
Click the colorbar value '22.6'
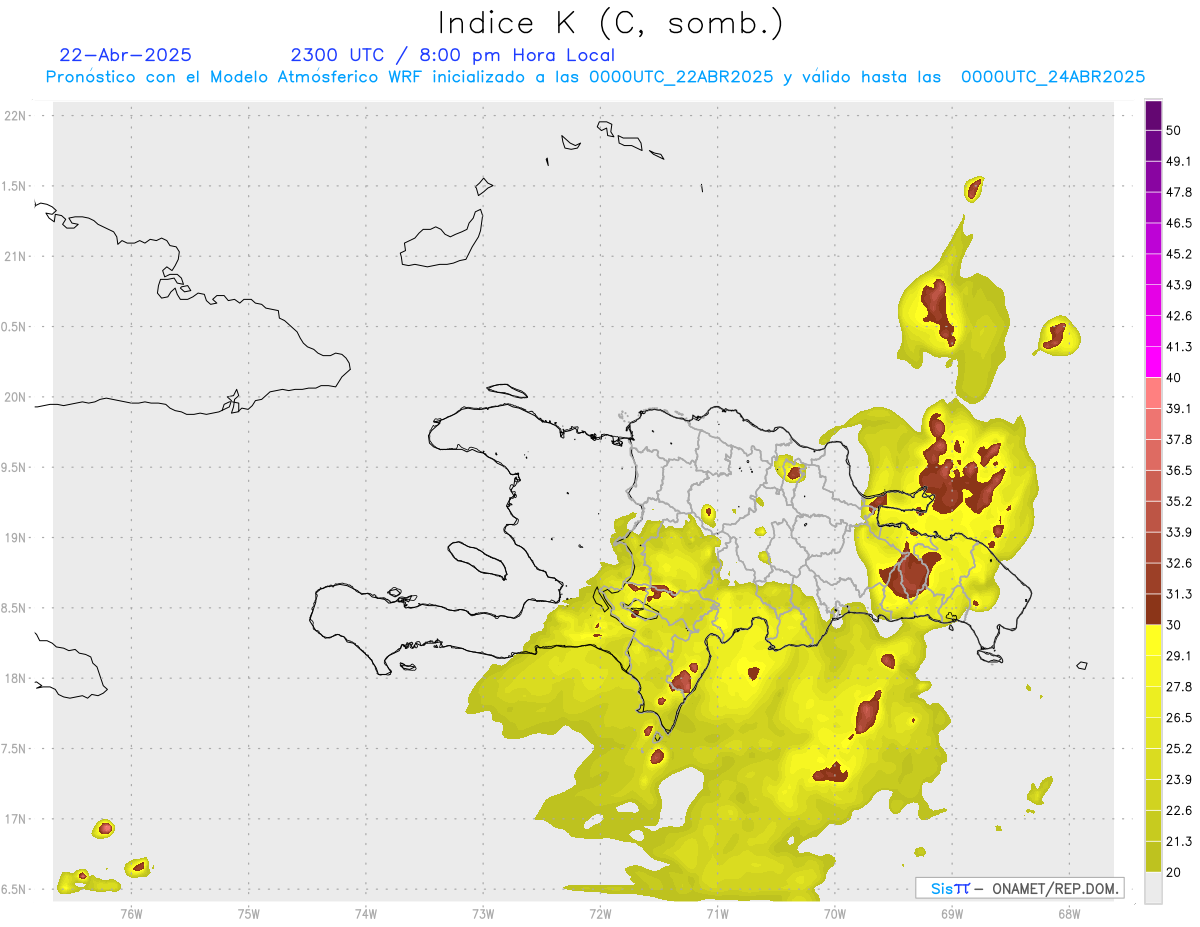point(1179,811)
